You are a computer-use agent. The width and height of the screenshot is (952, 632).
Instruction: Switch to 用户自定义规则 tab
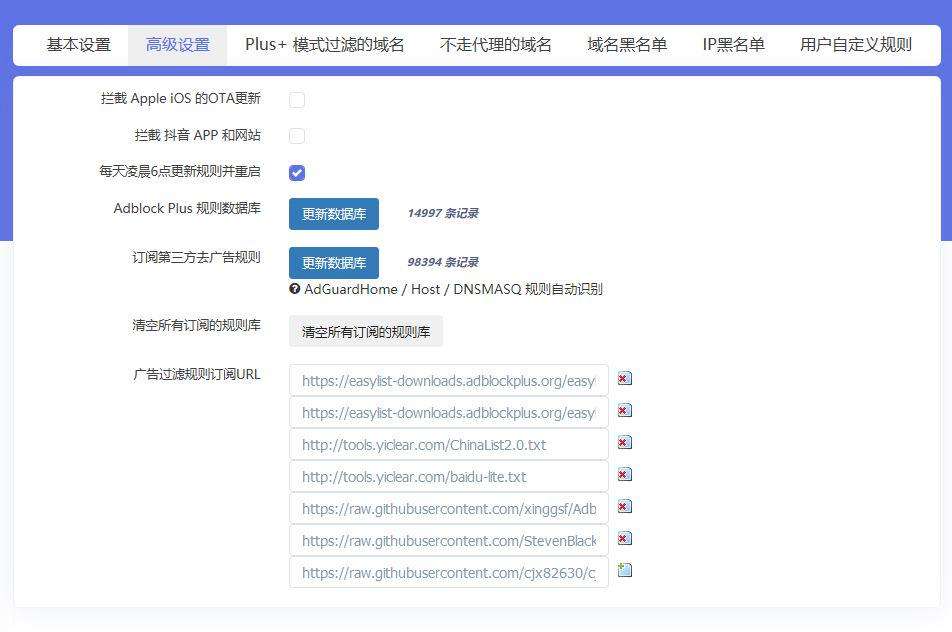[x=857, y=44]
